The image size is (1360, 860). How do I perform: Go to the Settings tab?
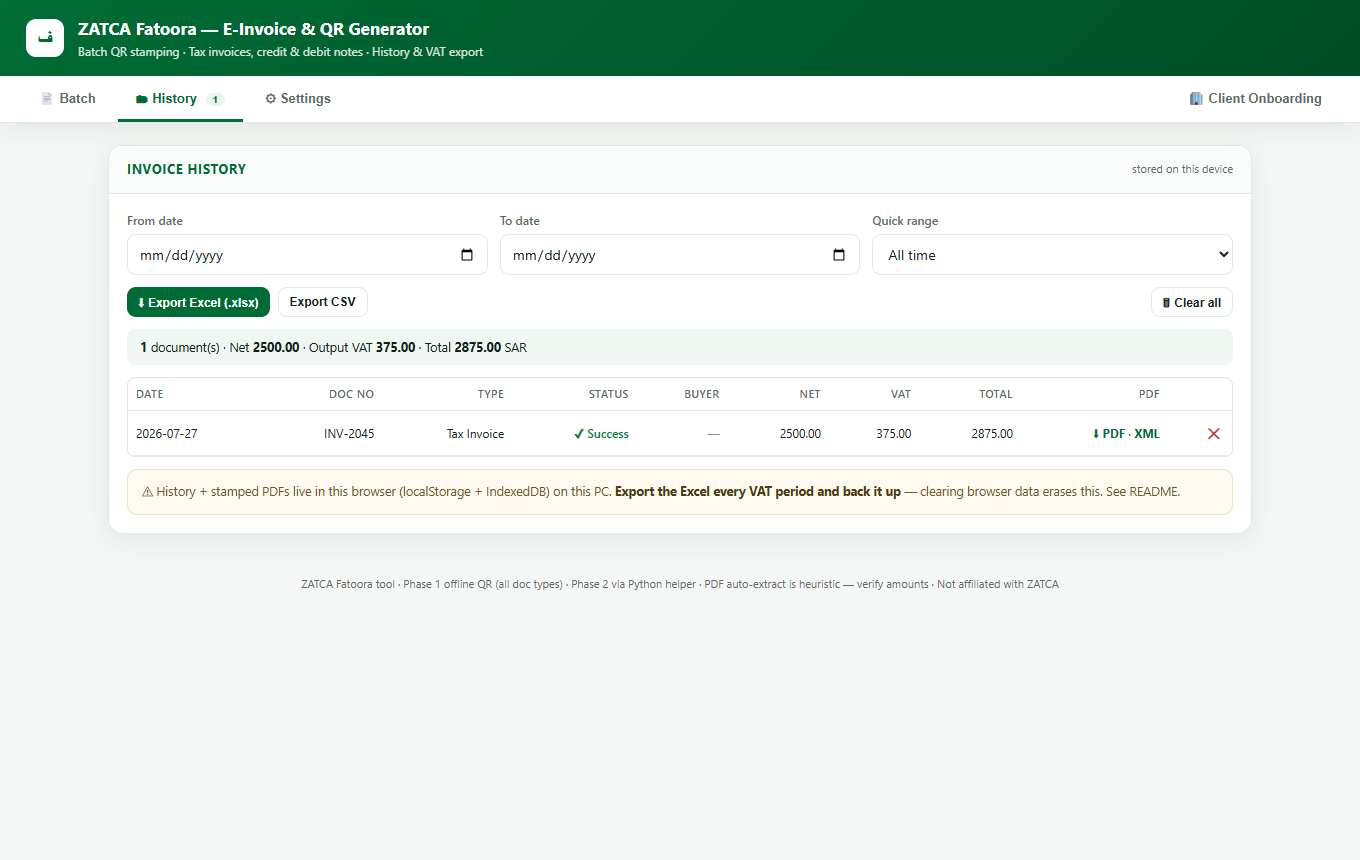click(x=298, y=99)
